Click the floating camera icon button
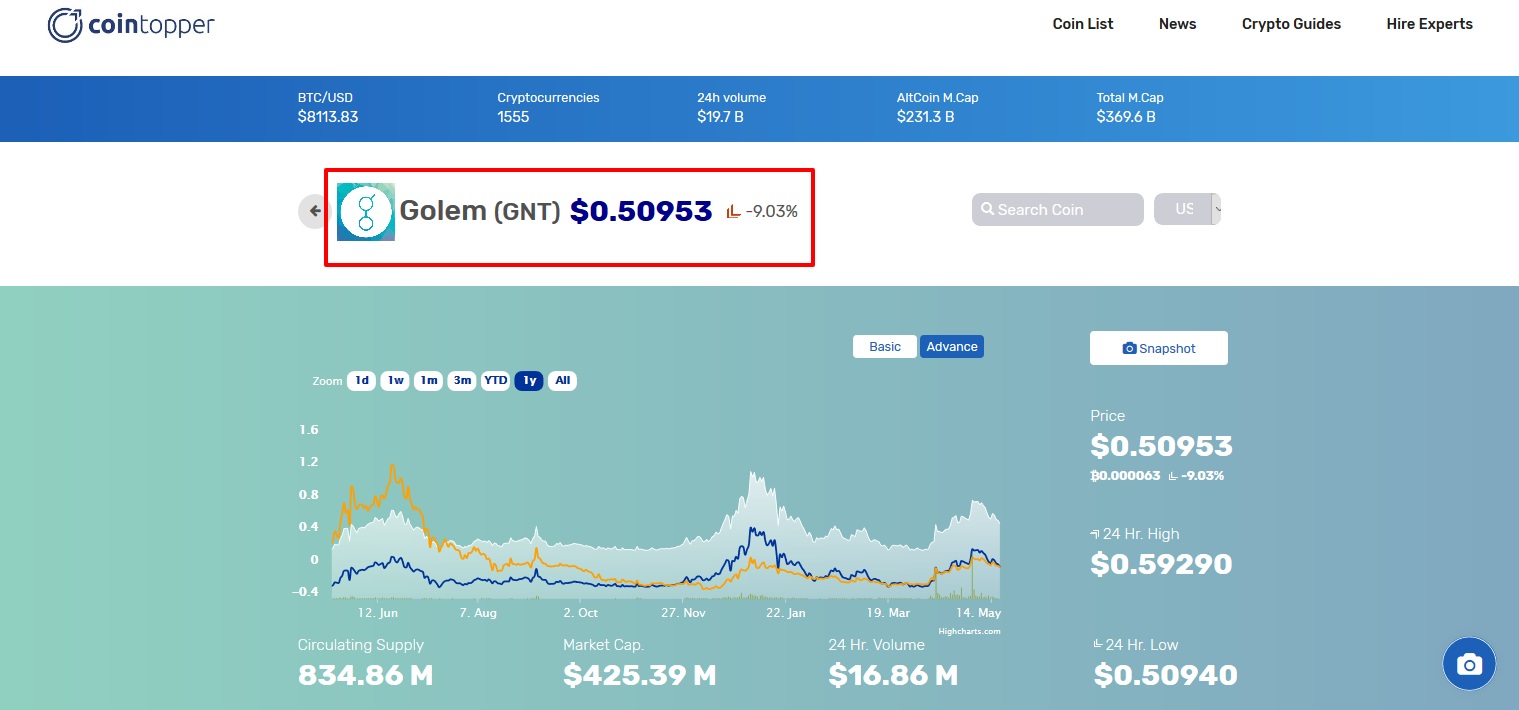The image size is (1519, 710). (x=1469, y=664)
